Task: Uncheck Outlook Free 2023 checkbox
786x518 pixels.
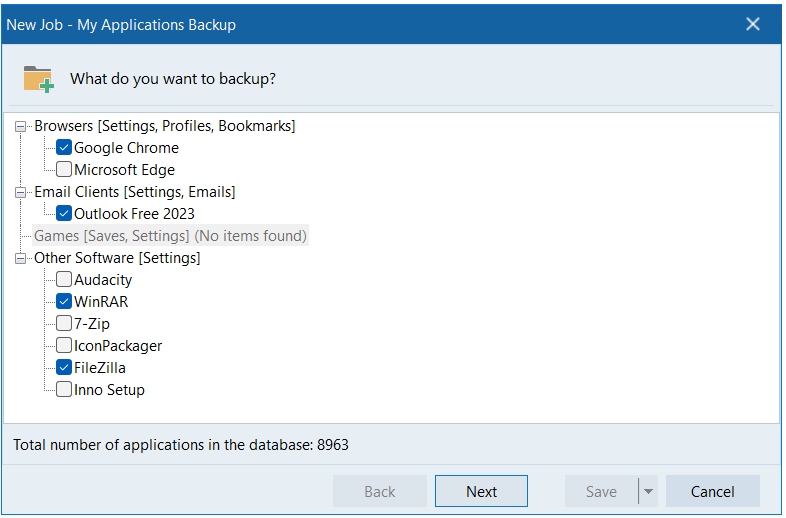Action: [64, 214]
